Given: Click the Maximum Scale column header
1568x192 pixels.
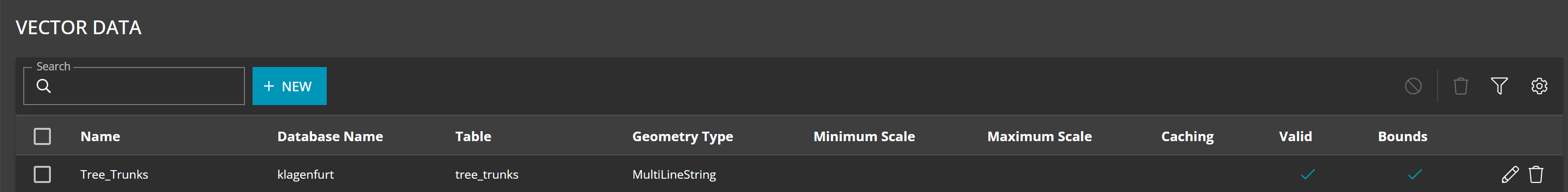Looking at the screenshot, I should point(1039,136).
